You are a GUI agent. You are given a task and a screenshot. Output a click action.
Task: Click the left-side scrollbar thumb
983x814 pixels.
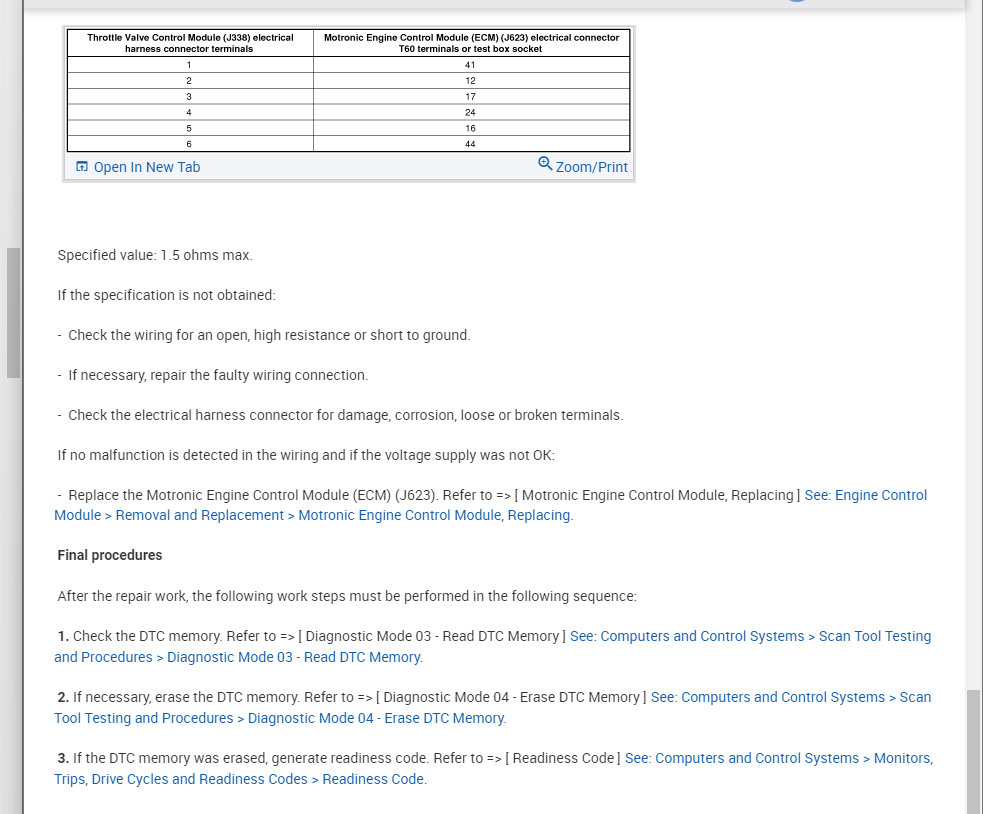point(13,312)
